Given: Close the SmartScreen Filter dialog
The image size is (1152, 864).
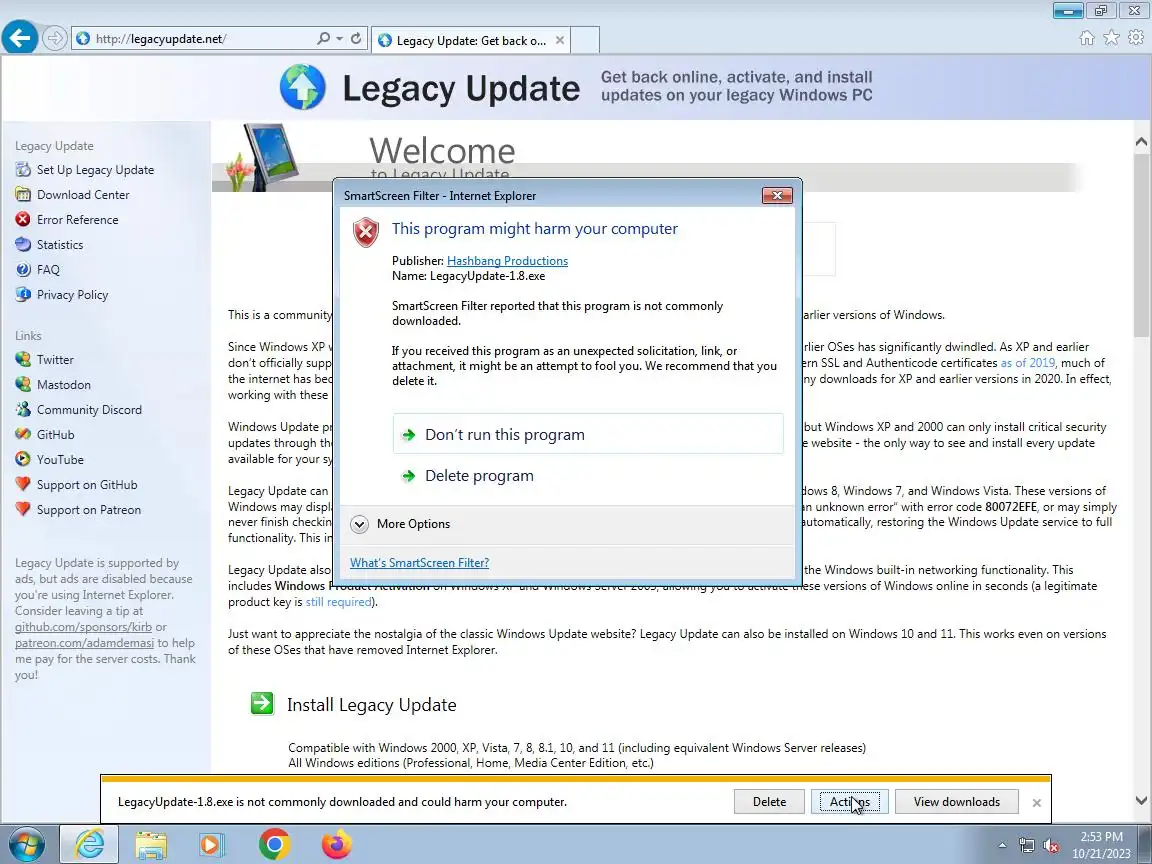Looking at the screenshot, I should coord(777,195).
